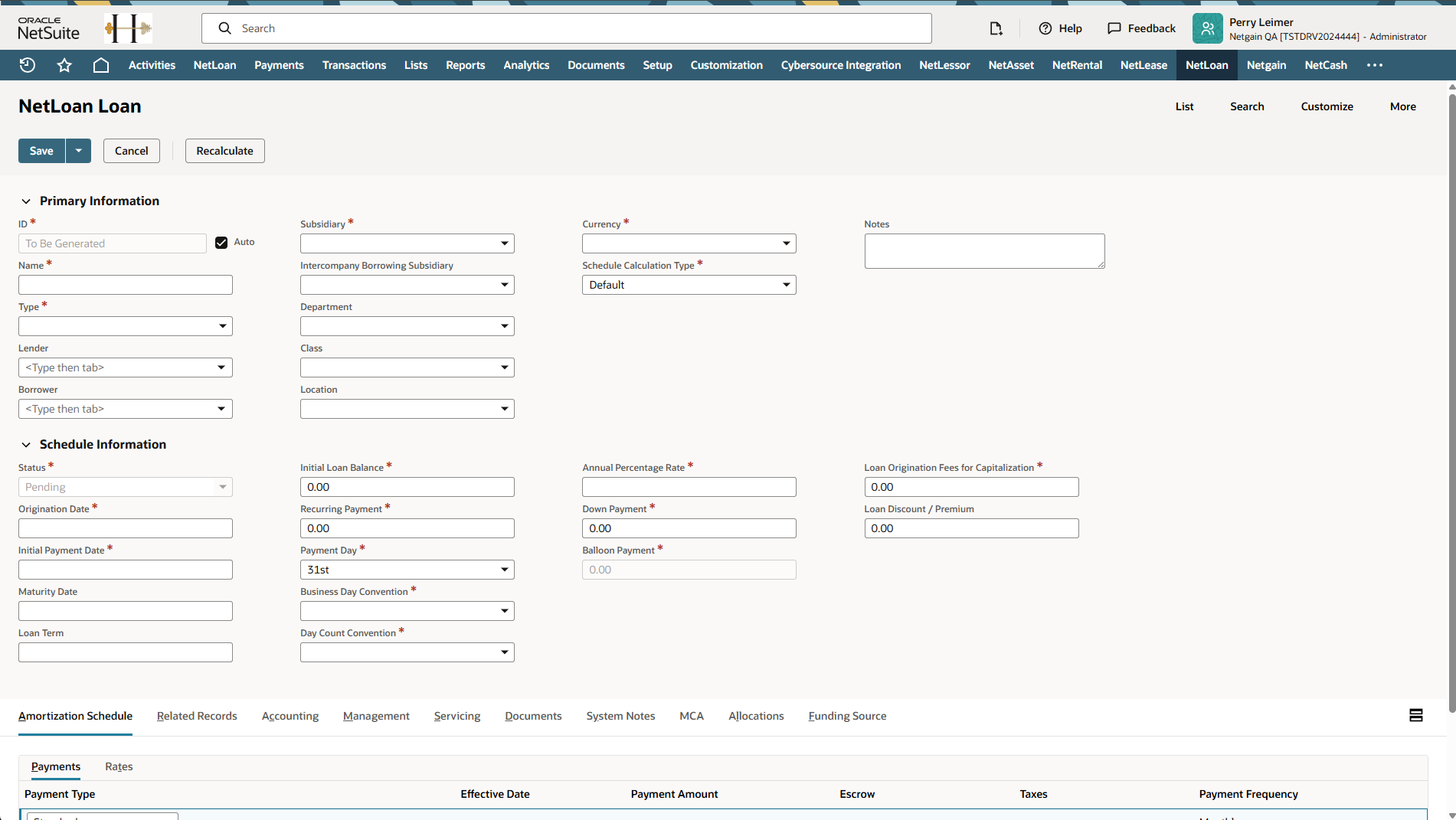Image resolution: width=1456 pixels, height=820 pixels.
Task: Collapse the Primary Information section
Action: click(26, 201)
